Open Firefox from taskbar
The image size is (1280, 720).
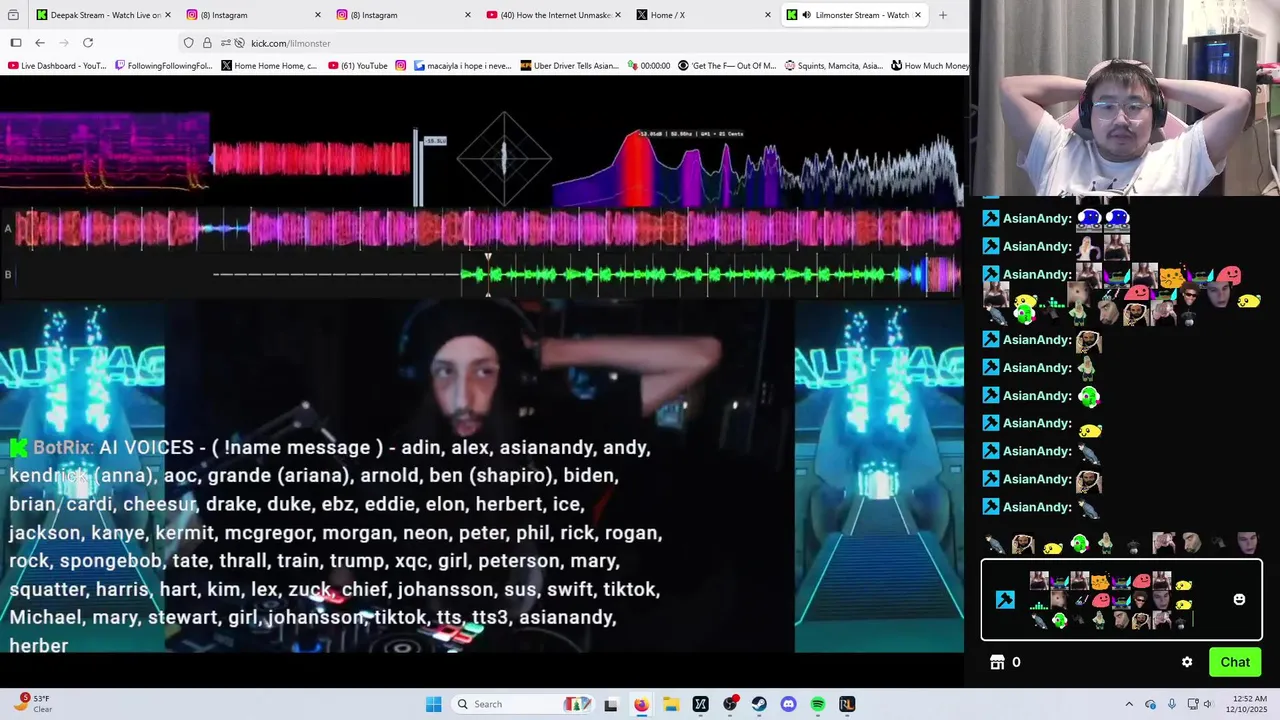tap(641, 704)
